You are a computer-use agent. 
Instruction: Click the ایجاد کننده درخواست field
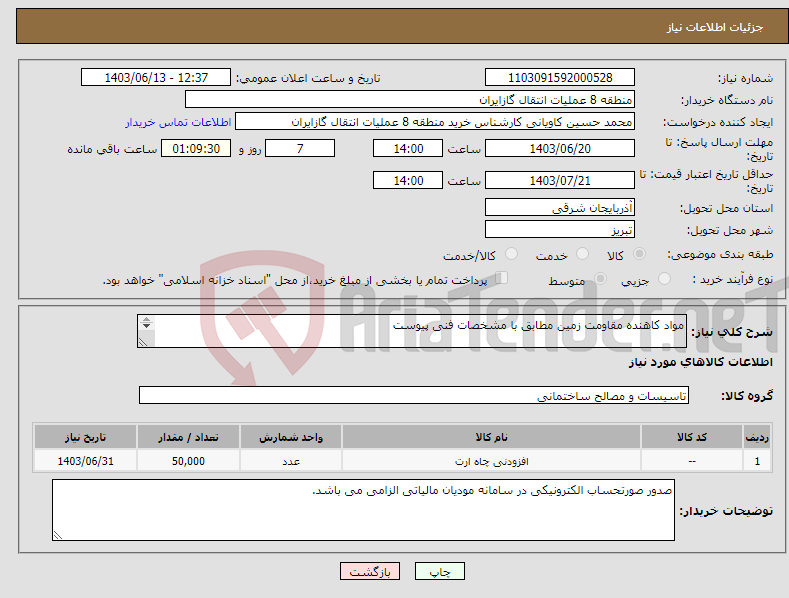coord(435,121)
